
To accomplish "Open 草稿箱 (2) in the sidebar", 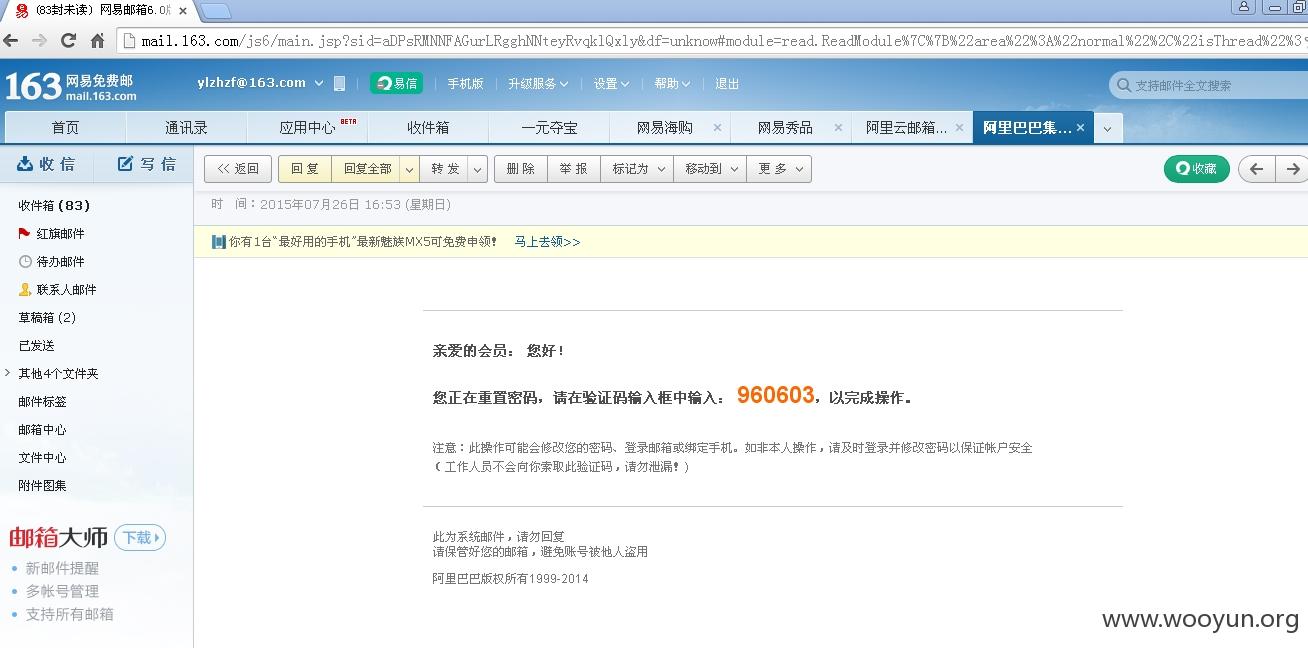I will [47, 317].
